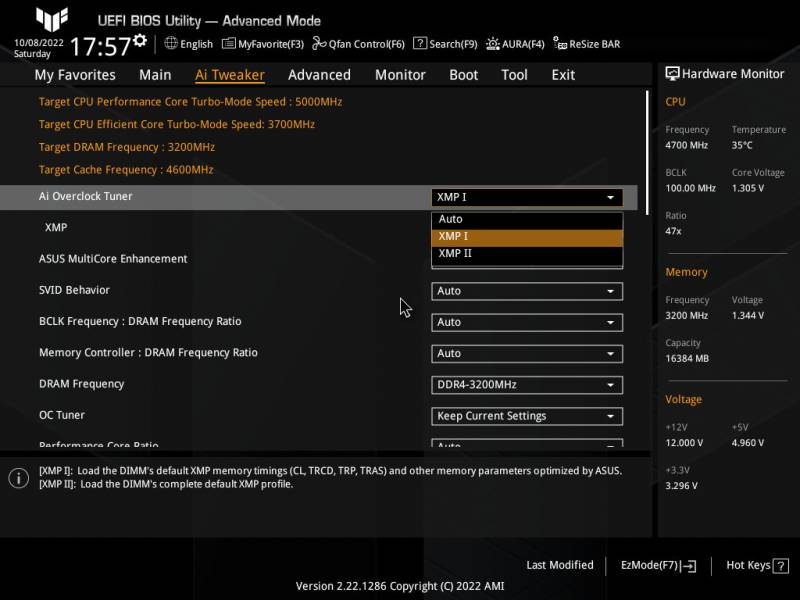Open the Ai Overclock Tuner dropdown
Viewport: 800px width, 600px height.
527,197
